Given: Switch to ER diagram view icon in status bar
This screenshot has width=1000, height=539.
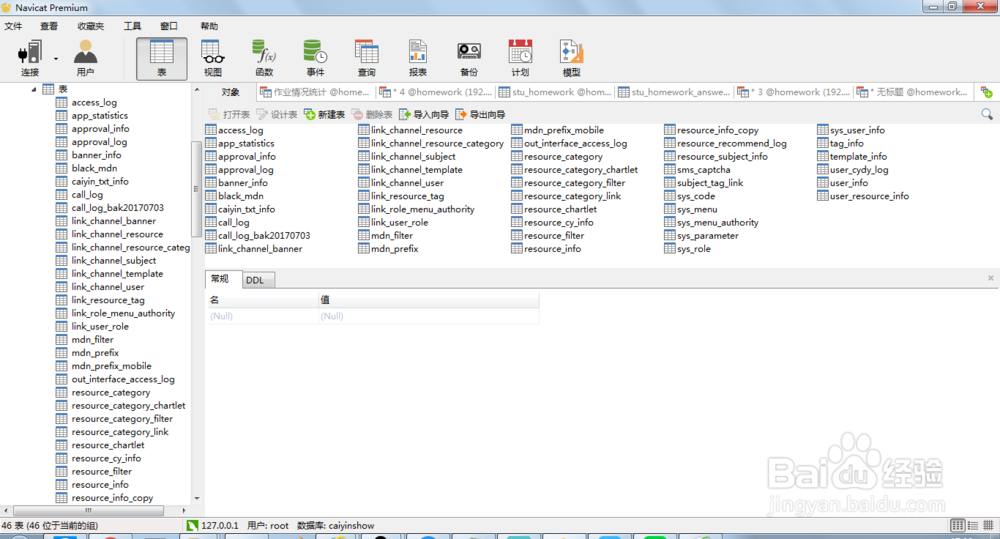Looking at the screenshot, I should (988, 526).
